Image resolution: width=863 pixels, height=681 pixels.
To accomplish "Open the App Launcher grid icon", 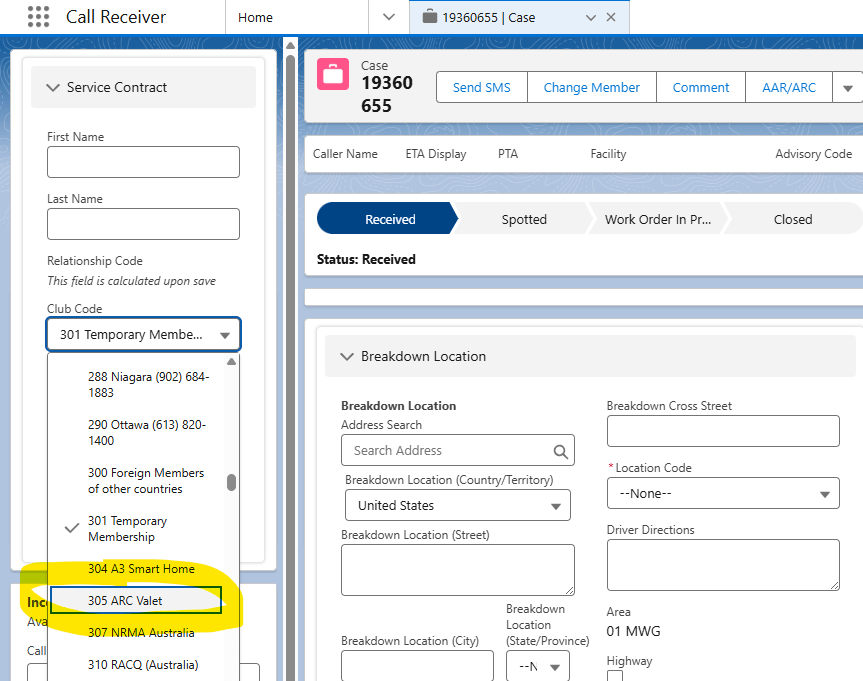I will coord(38,17).
